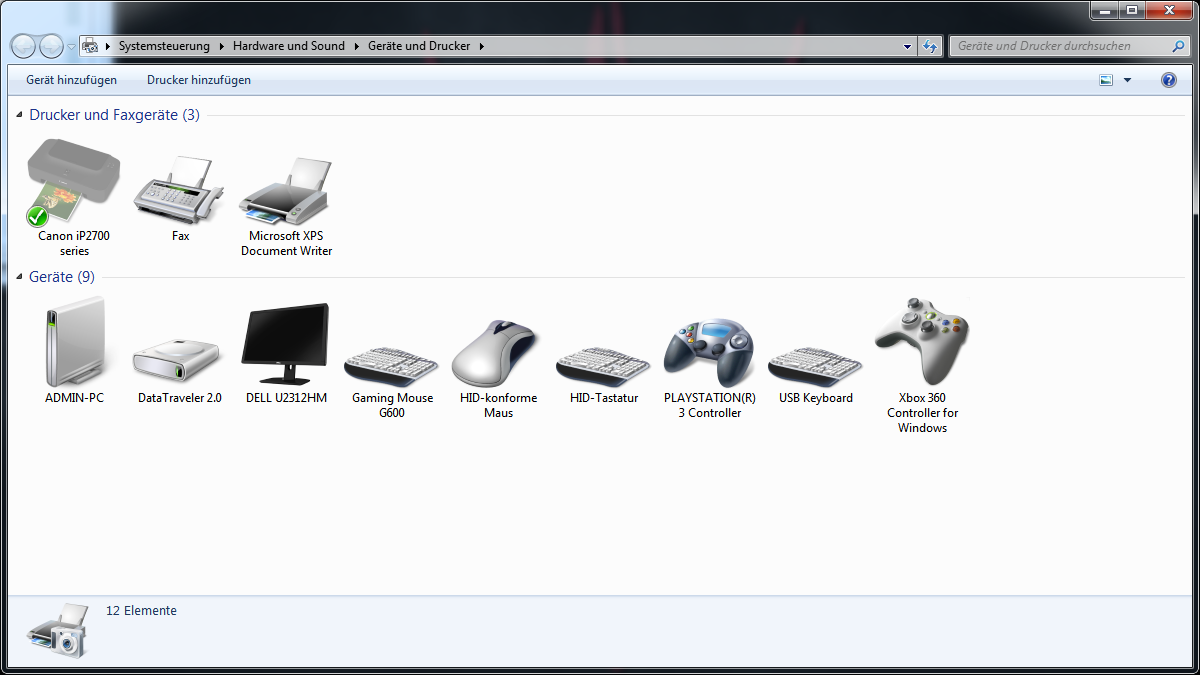Select the DELL U2312HM monitor icon

click(x=286, y=344)
